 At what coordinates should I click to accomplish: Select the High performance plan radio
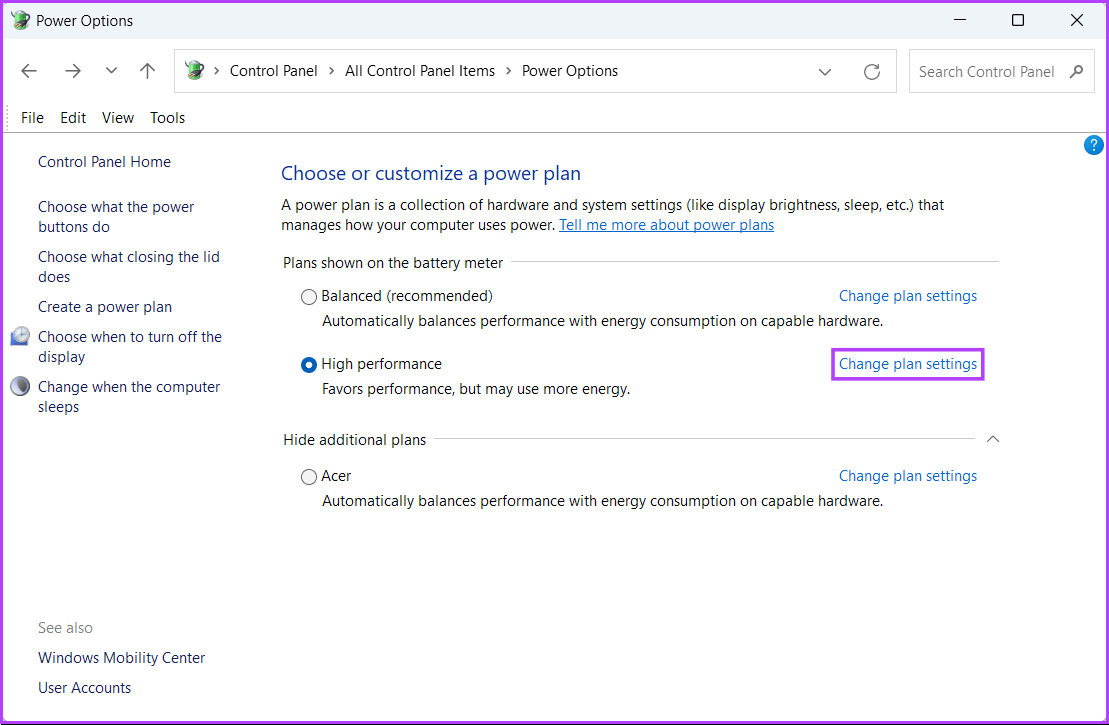308,365
